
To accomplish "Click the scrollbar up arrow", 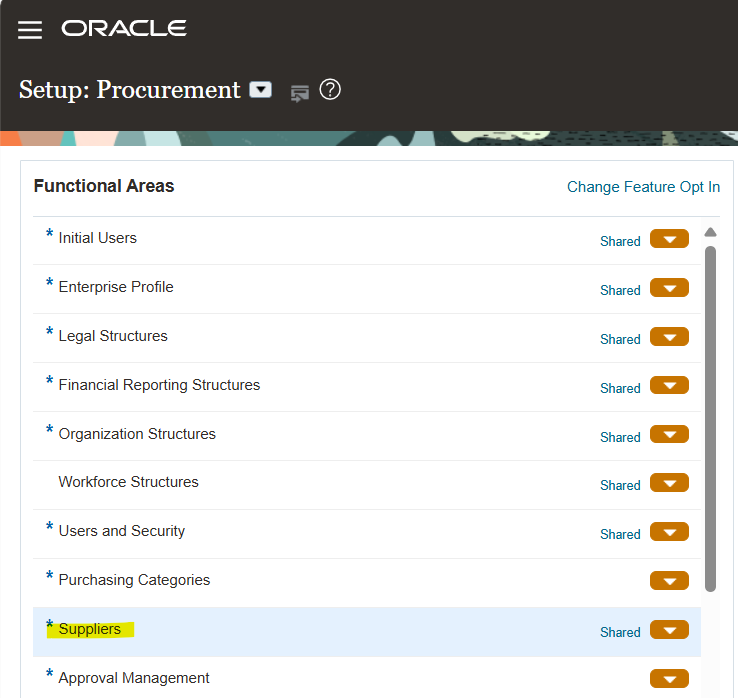I will [710, 232].
